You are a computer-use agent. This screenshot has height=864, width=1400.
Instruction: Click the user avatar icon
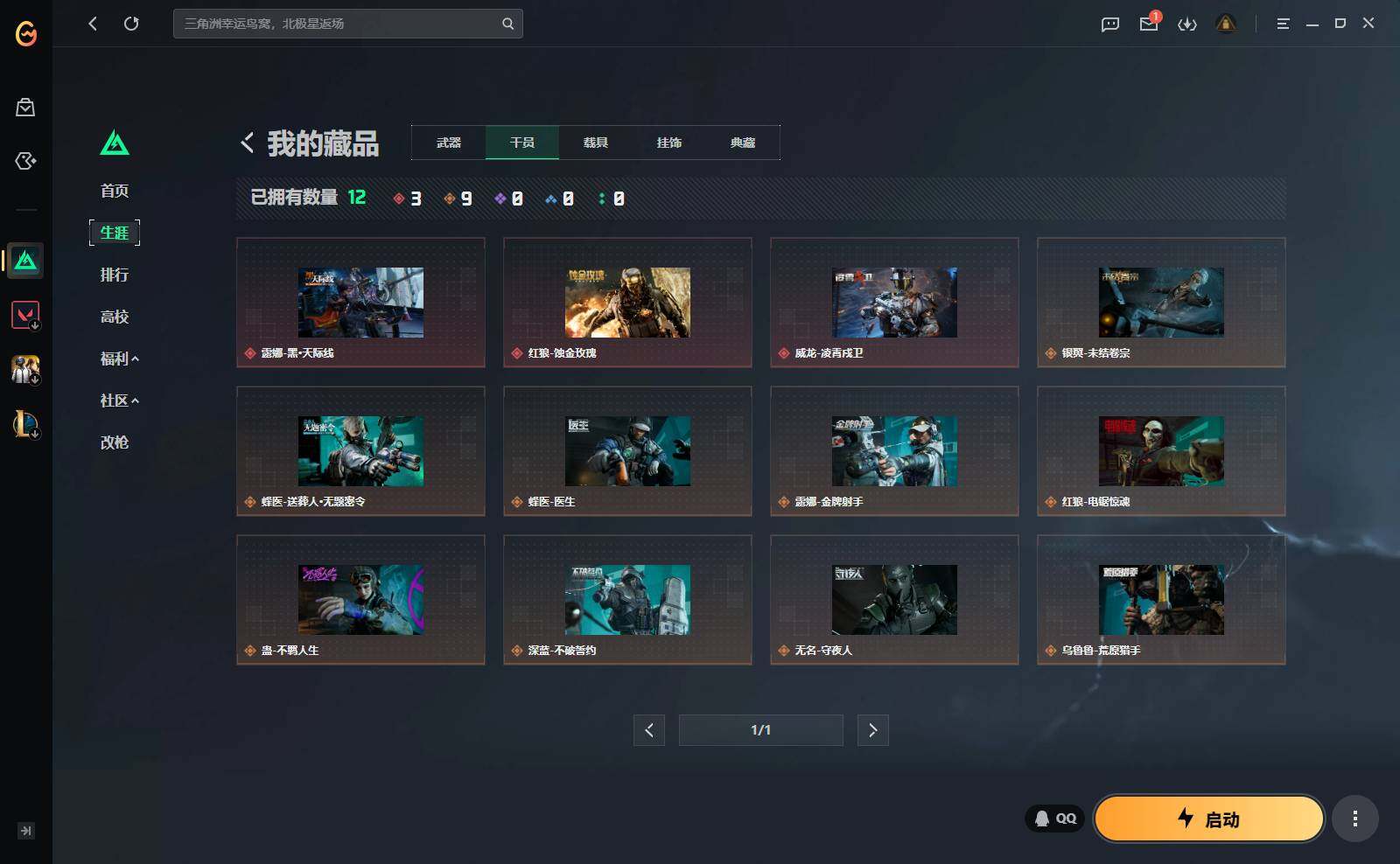coord(1226,24)
